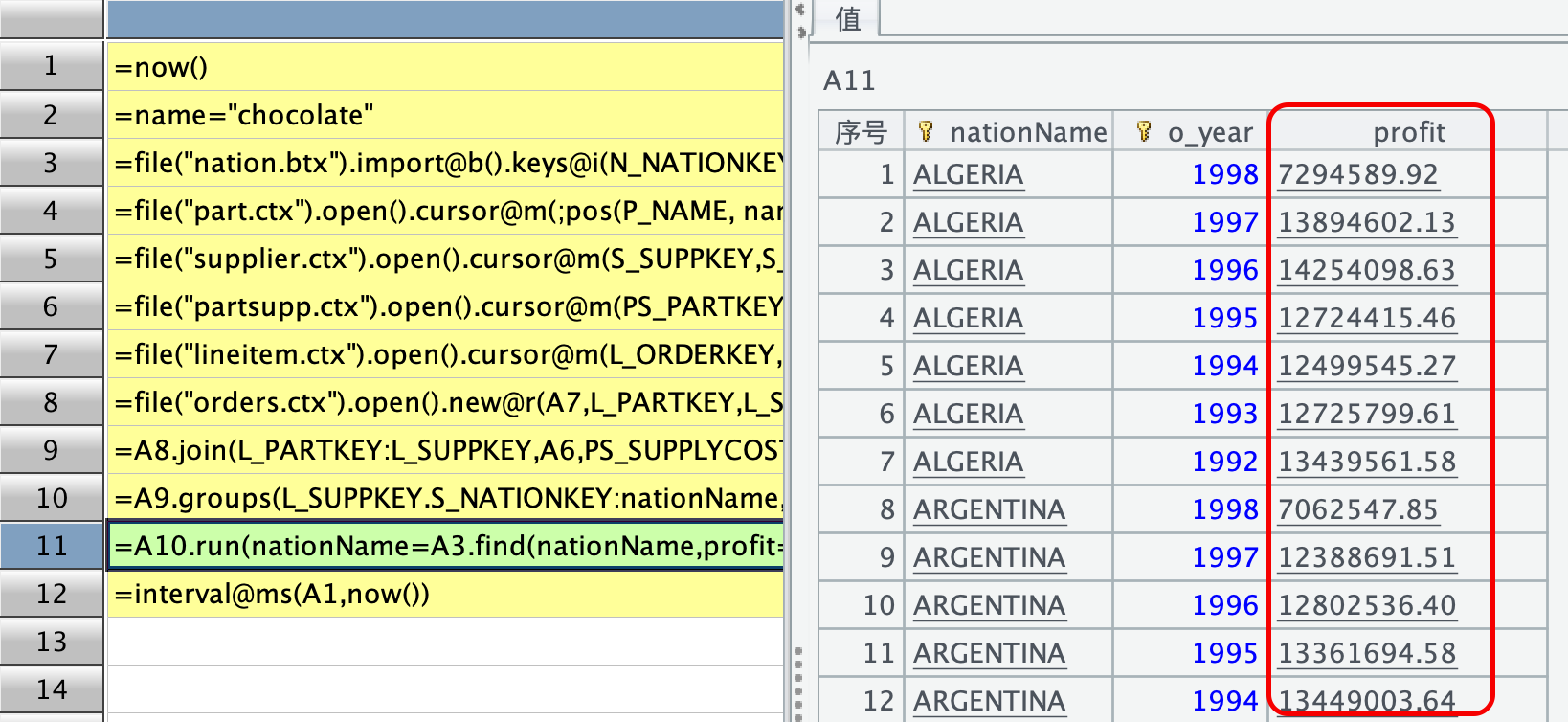Switch to the 值 tab
1568x722 pixels.
(x=847, y=18)
